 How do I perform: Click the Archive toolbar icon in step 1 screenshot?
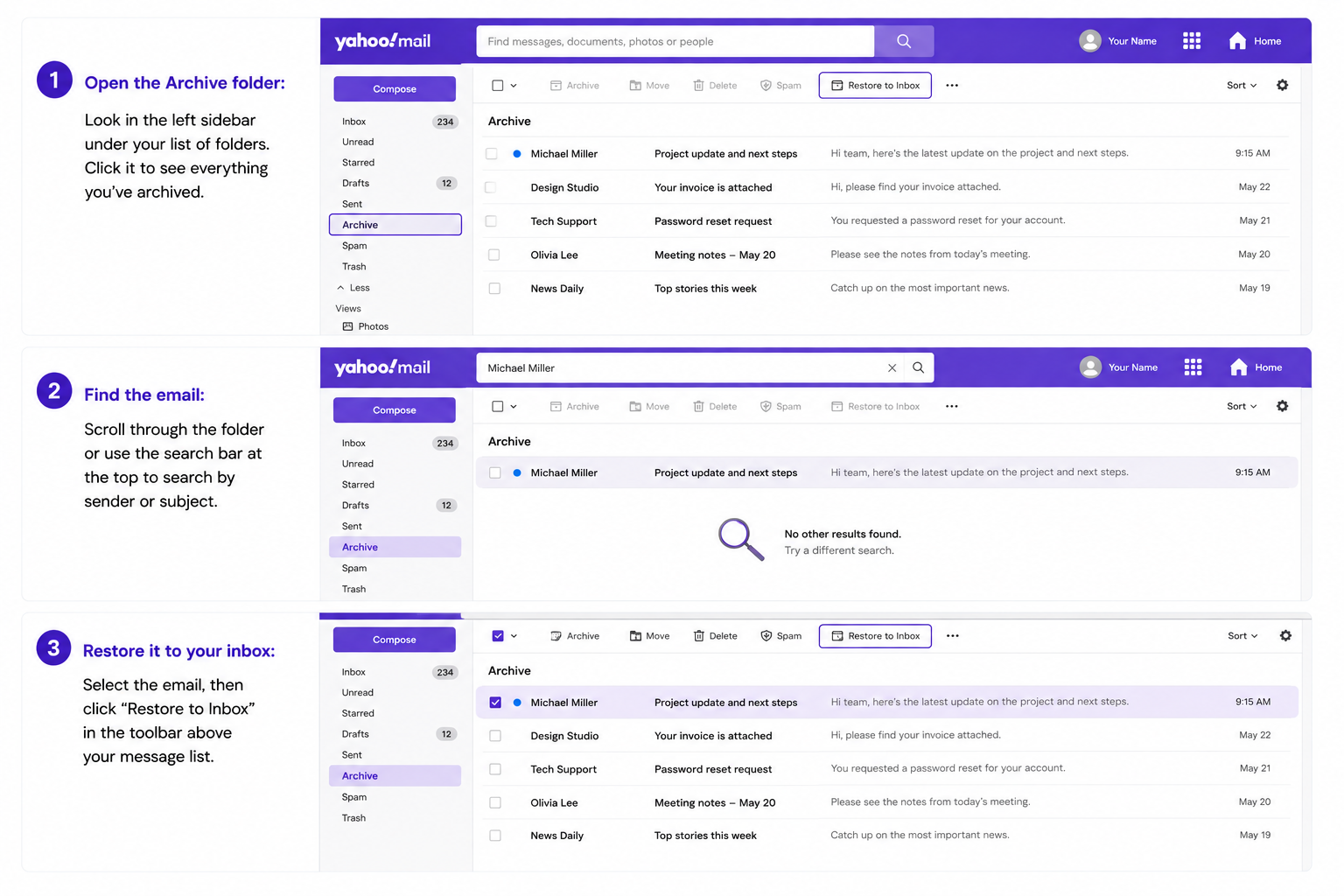point(556,86)
